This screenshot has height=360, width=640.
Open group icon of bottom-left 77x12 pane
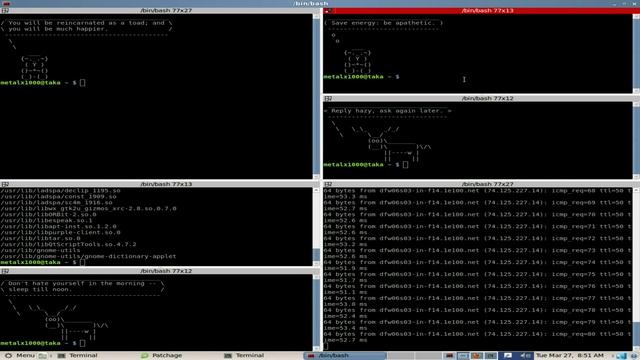pyautogui.click(x=5, y=271)
